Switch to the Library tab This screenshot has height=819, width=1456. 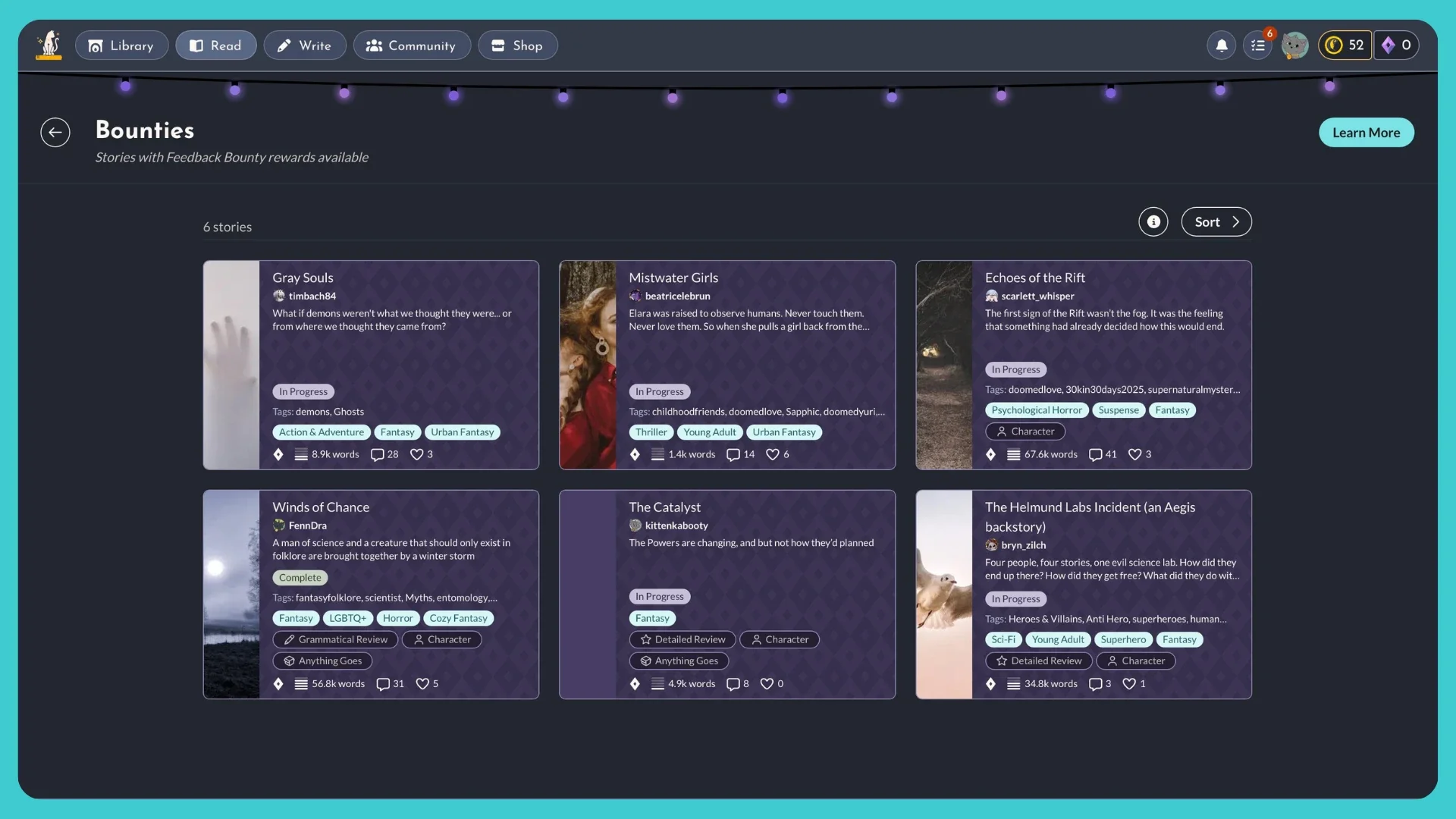121,45
